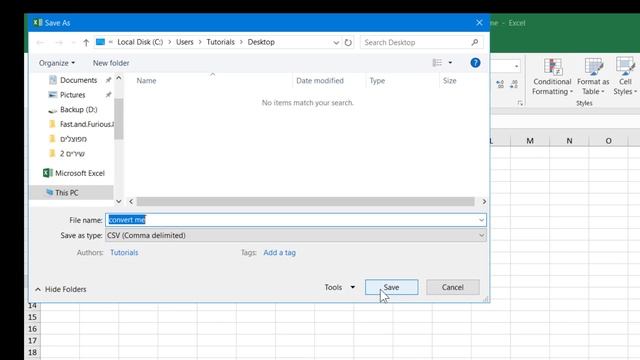This screenshot has width=640, height=360.
Task: Click Tutorials author link
Action: point(124,253)
